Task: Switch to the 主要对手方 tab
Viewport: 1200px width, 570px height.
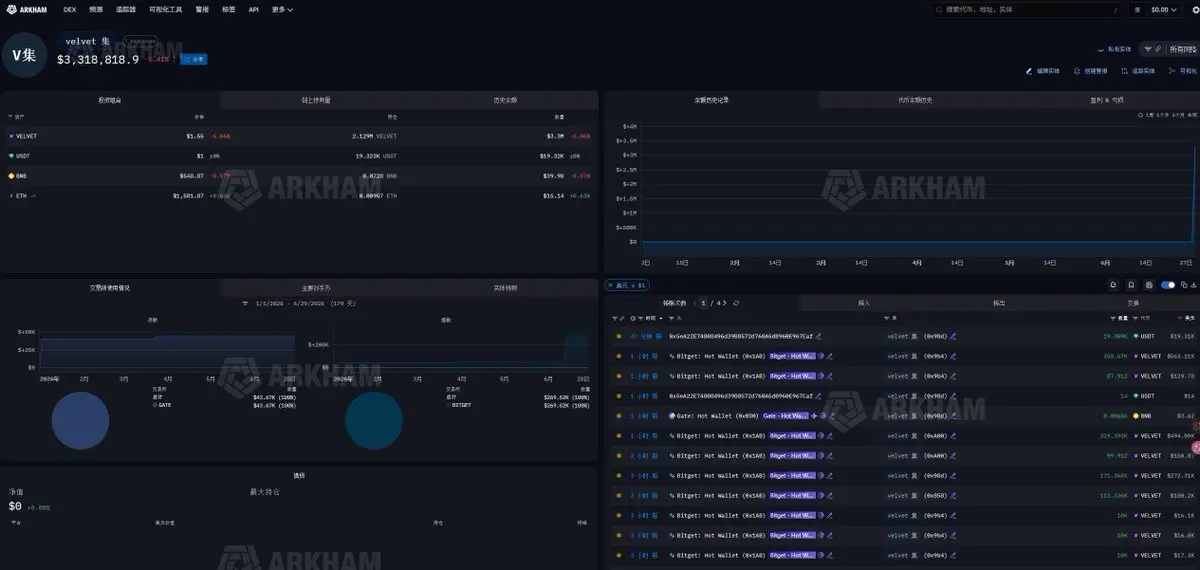Action: pos(315,287)
